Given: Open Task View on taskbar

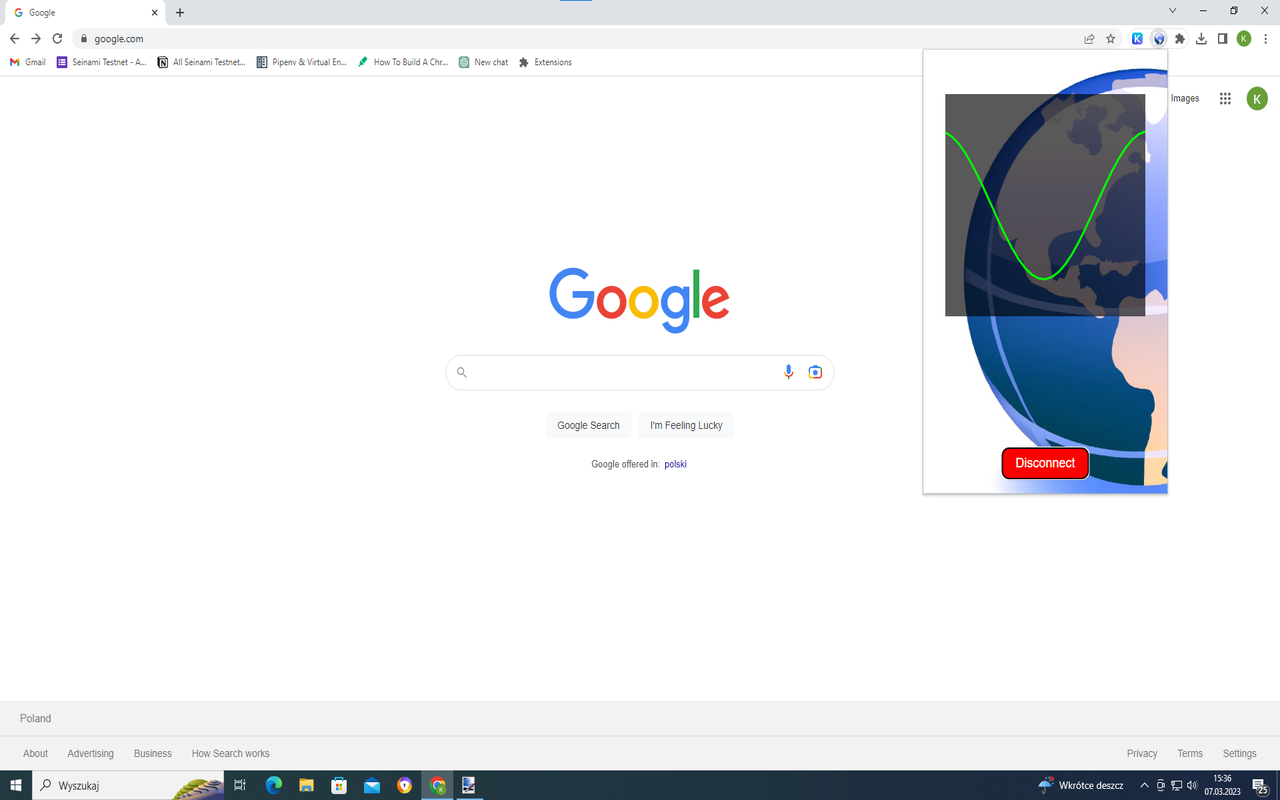Looking at the screenshot, I should (240, 785).
